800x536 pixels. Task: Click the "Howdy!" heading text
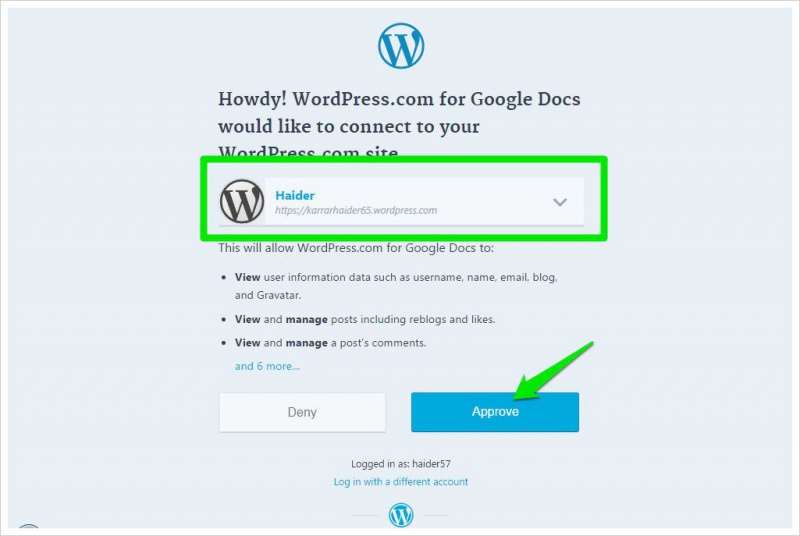[x=253, y=99]
